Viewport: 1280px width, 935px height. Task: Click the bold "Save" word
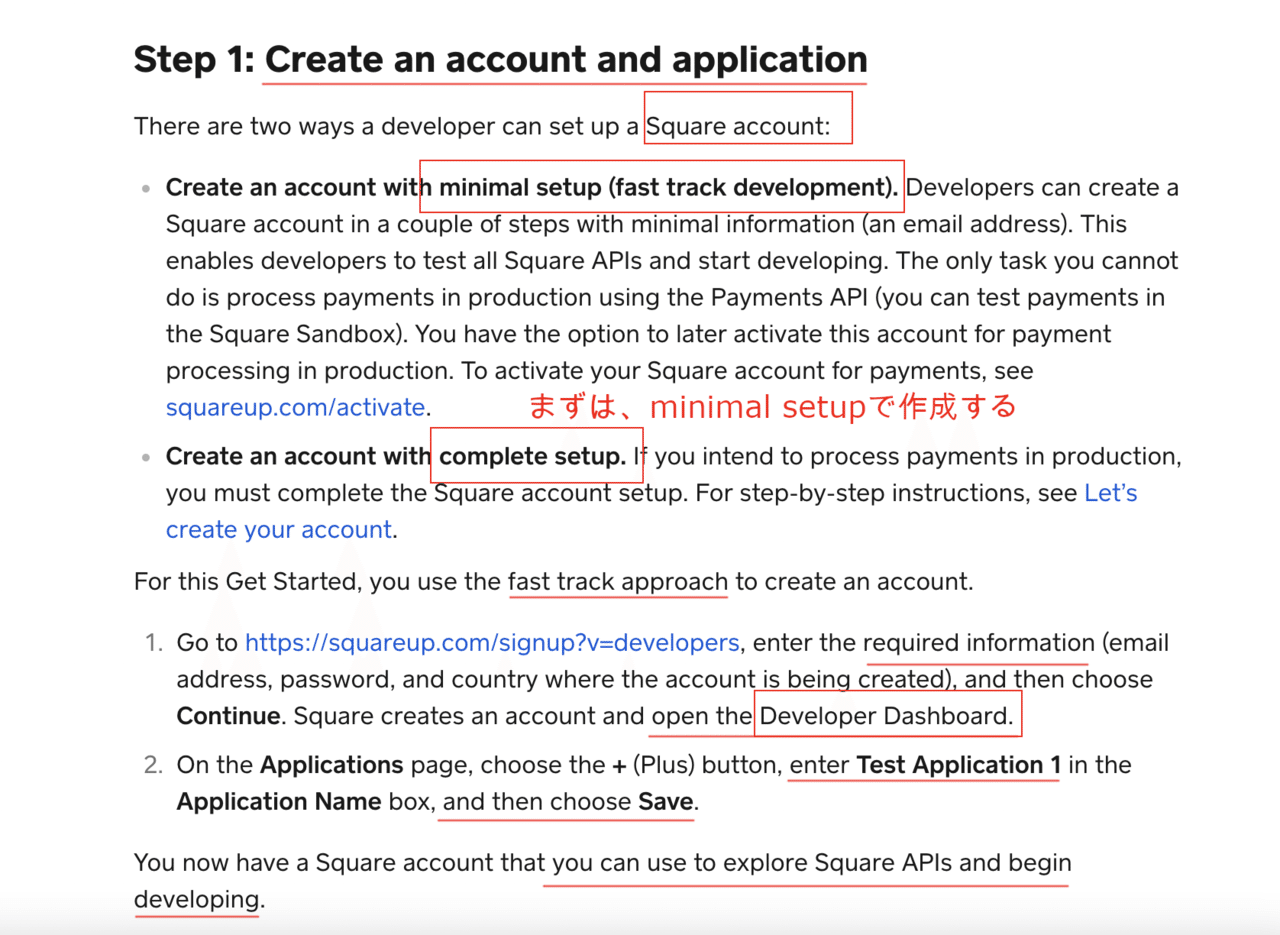tap(666, 802)
